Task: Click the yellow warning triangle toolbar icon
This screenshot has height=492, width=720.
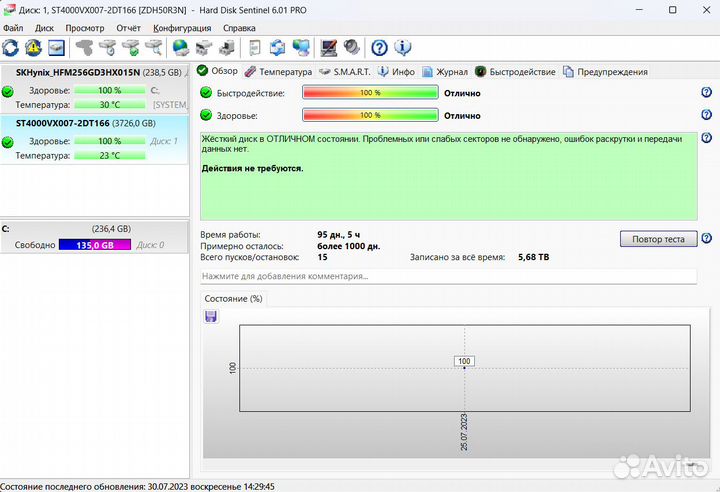Action: click(33, 48)
